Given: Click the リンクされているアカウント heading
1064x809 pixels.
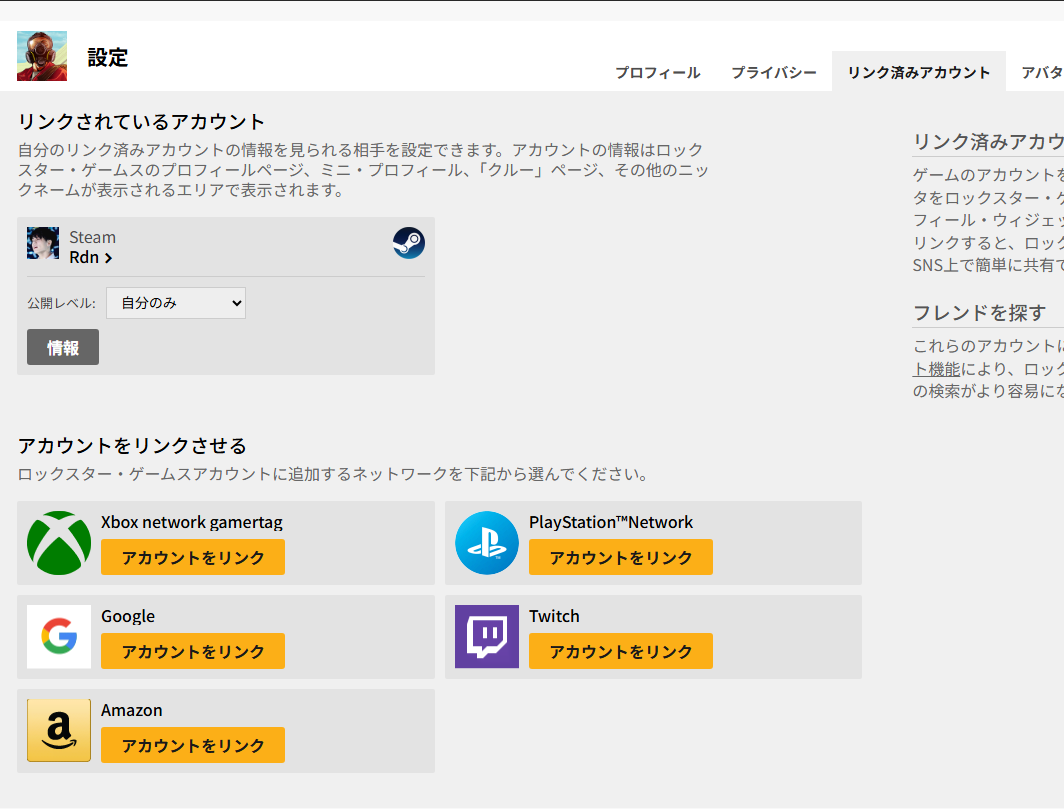Looking at the screenshot, I should coord(141,122).
